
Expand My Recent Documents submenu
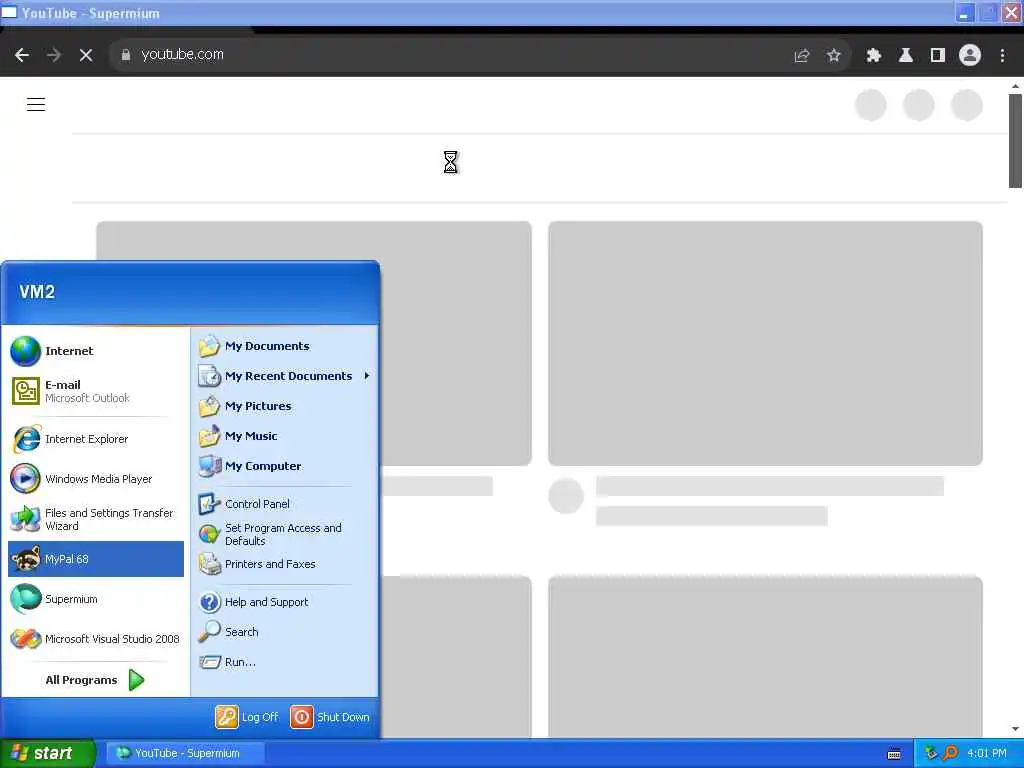(x=285, y=376)
